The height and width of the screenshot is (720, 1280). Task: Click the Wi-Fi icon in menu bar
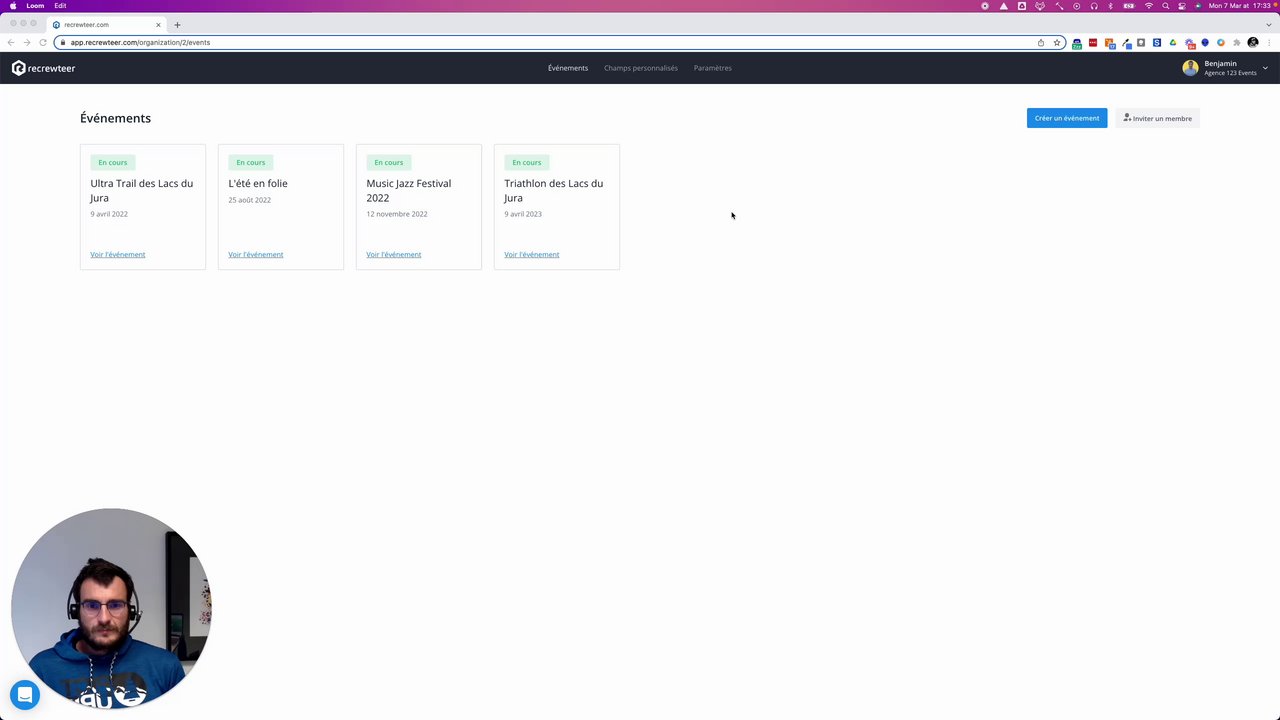[1149, 6]
